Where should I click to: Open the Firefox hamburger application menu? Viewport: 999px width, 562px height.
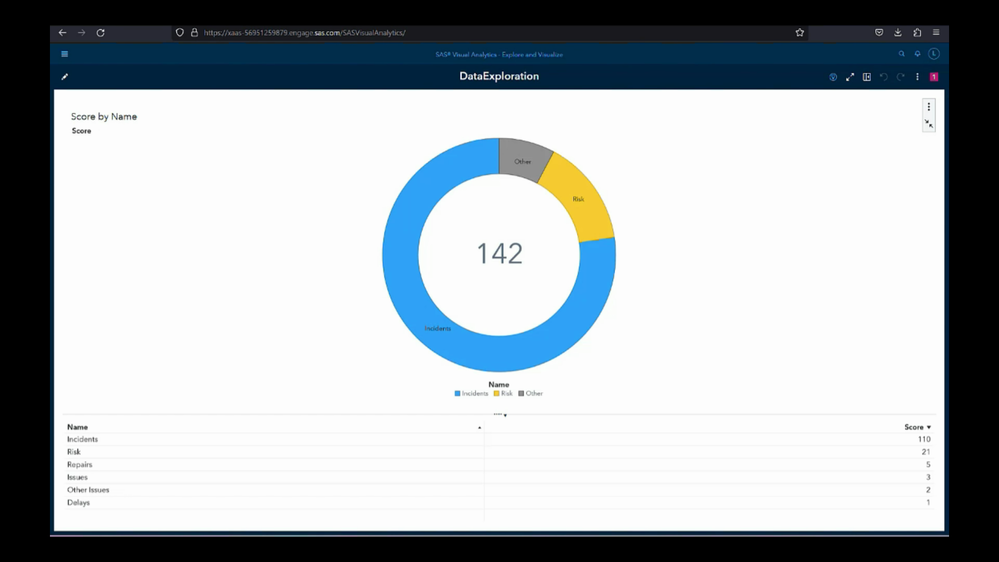936,32
